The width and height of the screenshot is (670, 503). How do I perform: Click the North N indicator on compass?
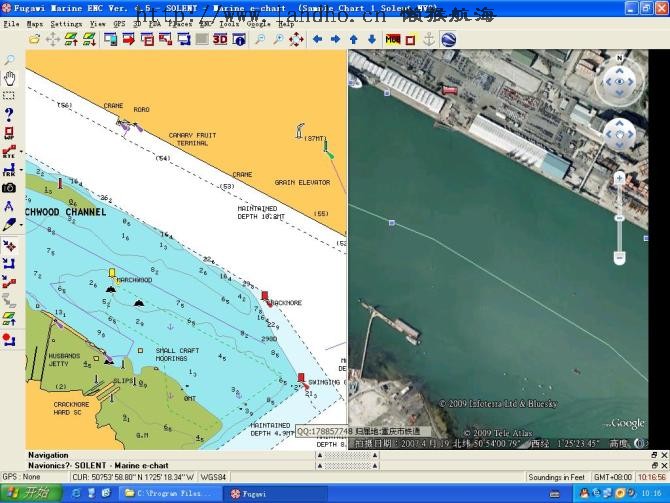(x=620, y=58)
